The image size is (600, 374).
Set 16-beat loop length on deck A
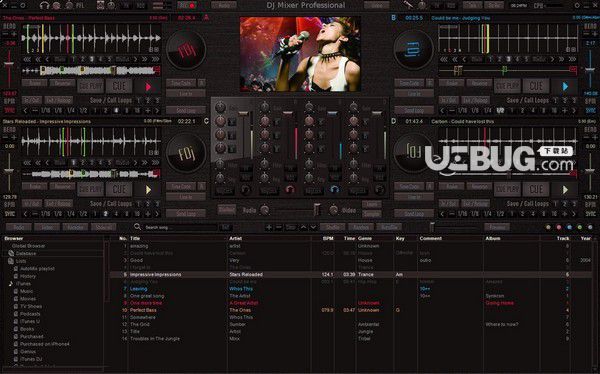[x=137, y=111]
